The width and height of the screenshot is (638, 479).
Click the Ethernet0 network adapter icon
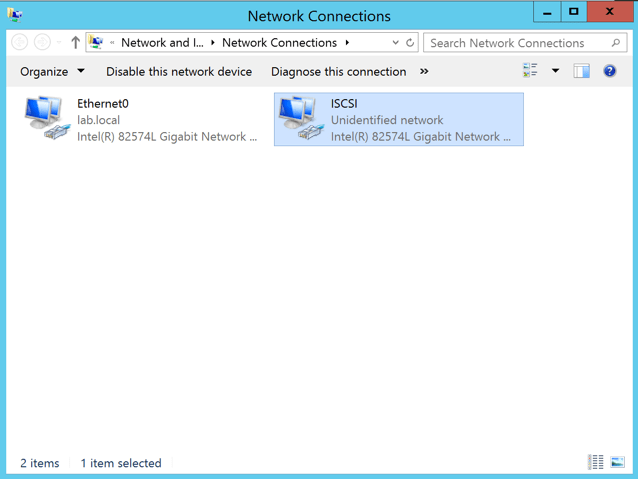[46, 119]
